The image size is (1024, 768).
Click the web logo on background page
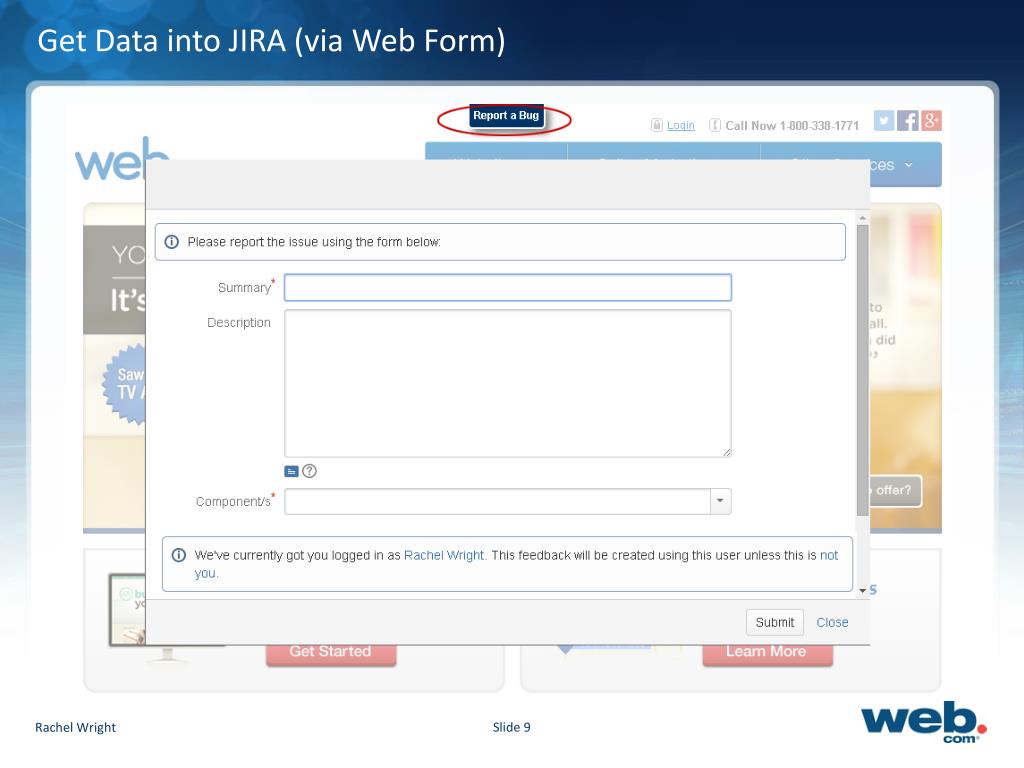click(121, 159)
